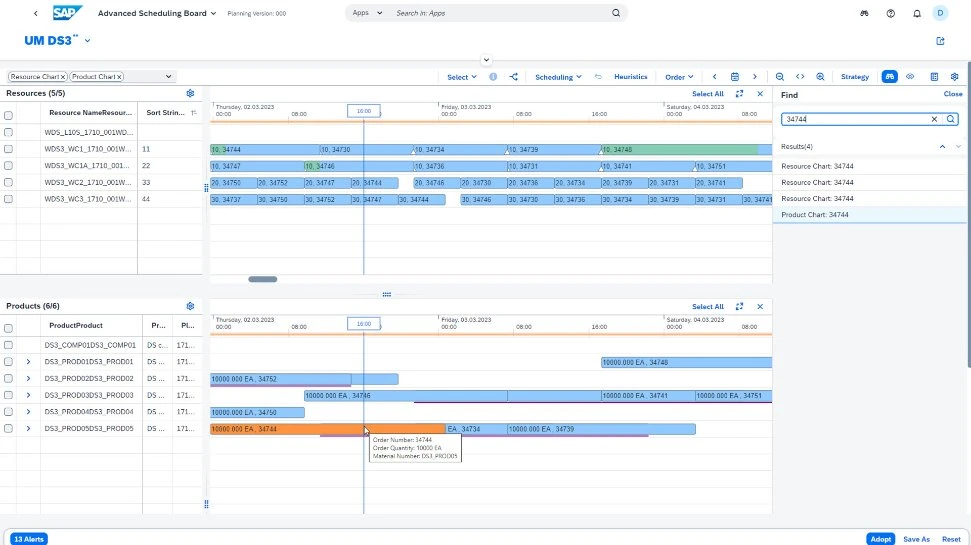Click fullscreen icon of Resource chart
The width and height of the screenshot is (971, 545).
739,93
